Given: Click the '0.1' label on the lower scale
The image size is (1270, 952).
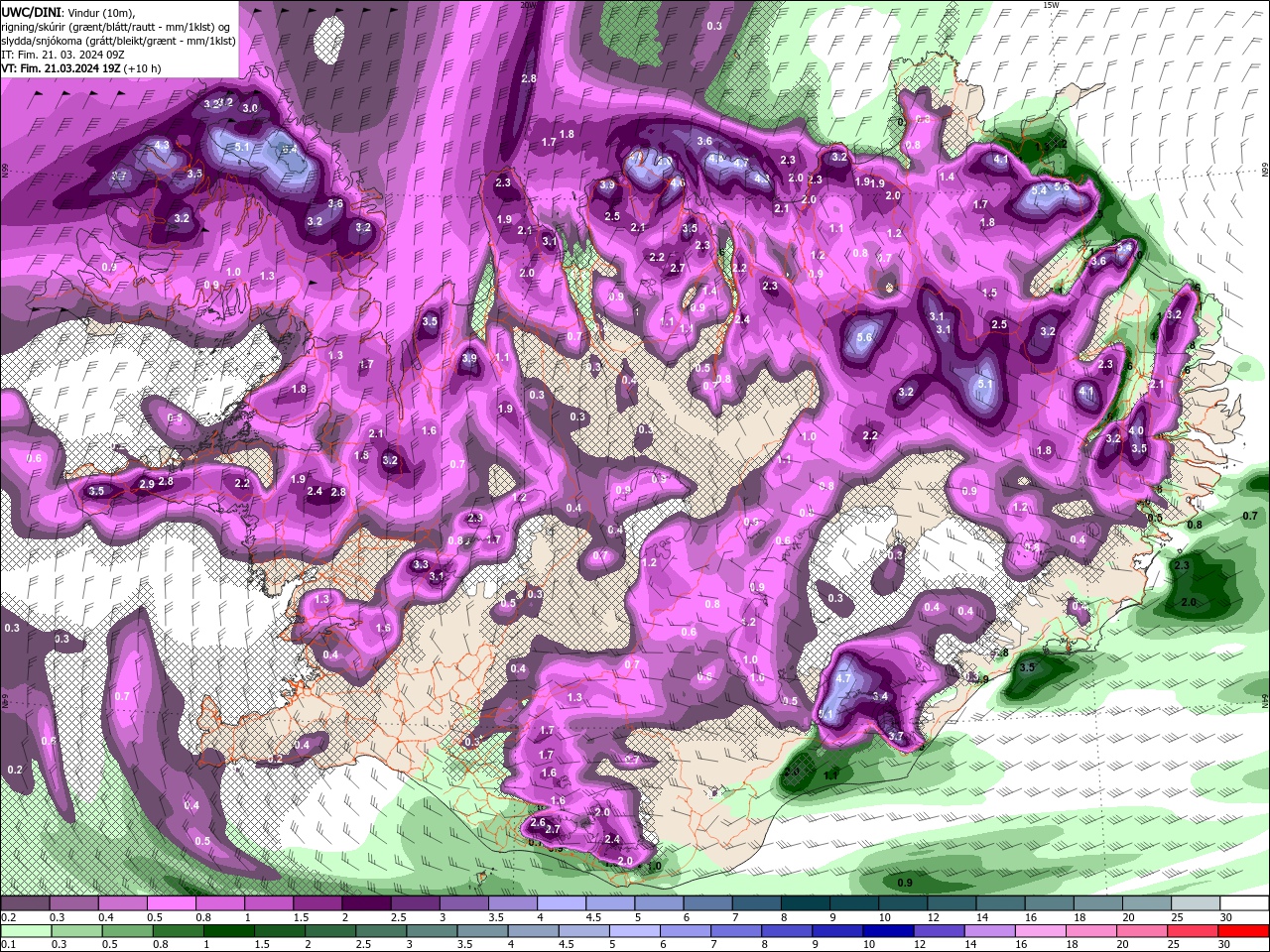Looking at the screenshot, I should (8, 945).
